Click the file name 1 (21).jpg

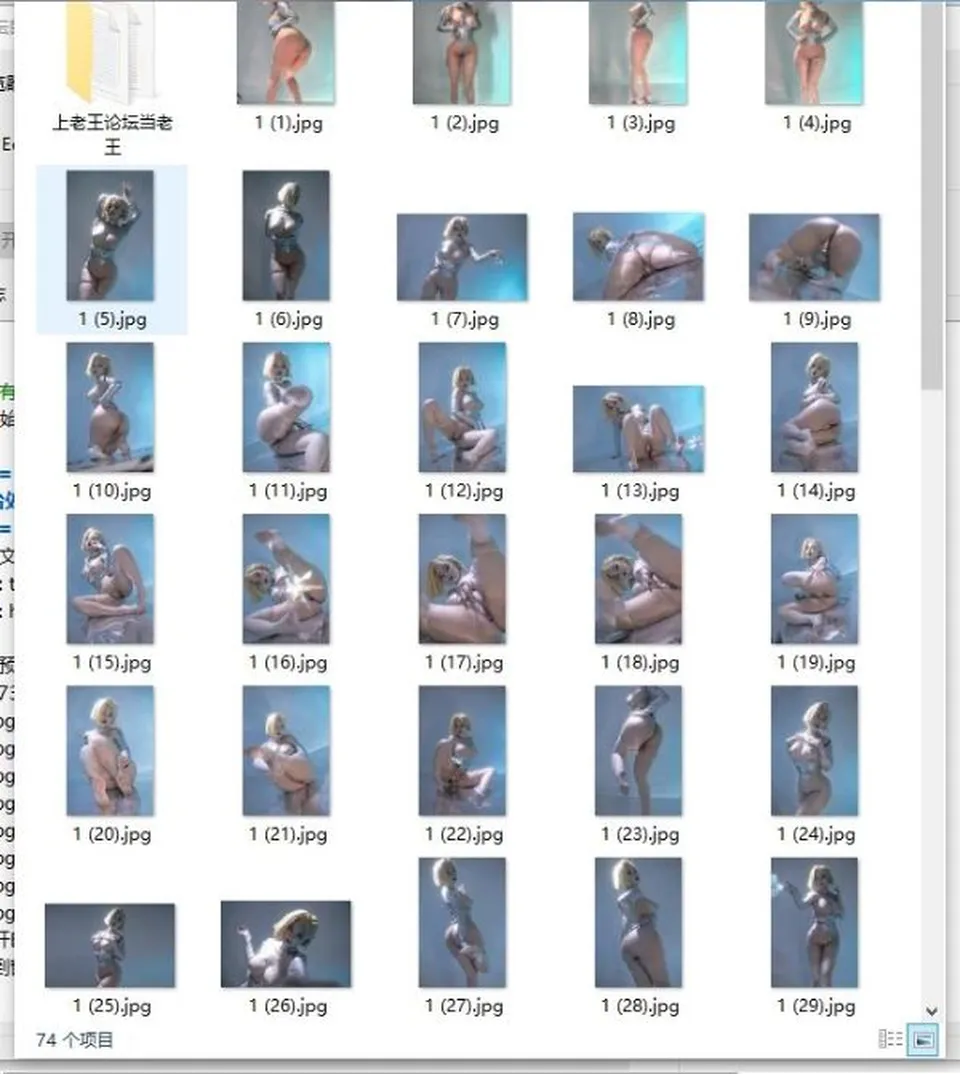(x=288, y=835)
